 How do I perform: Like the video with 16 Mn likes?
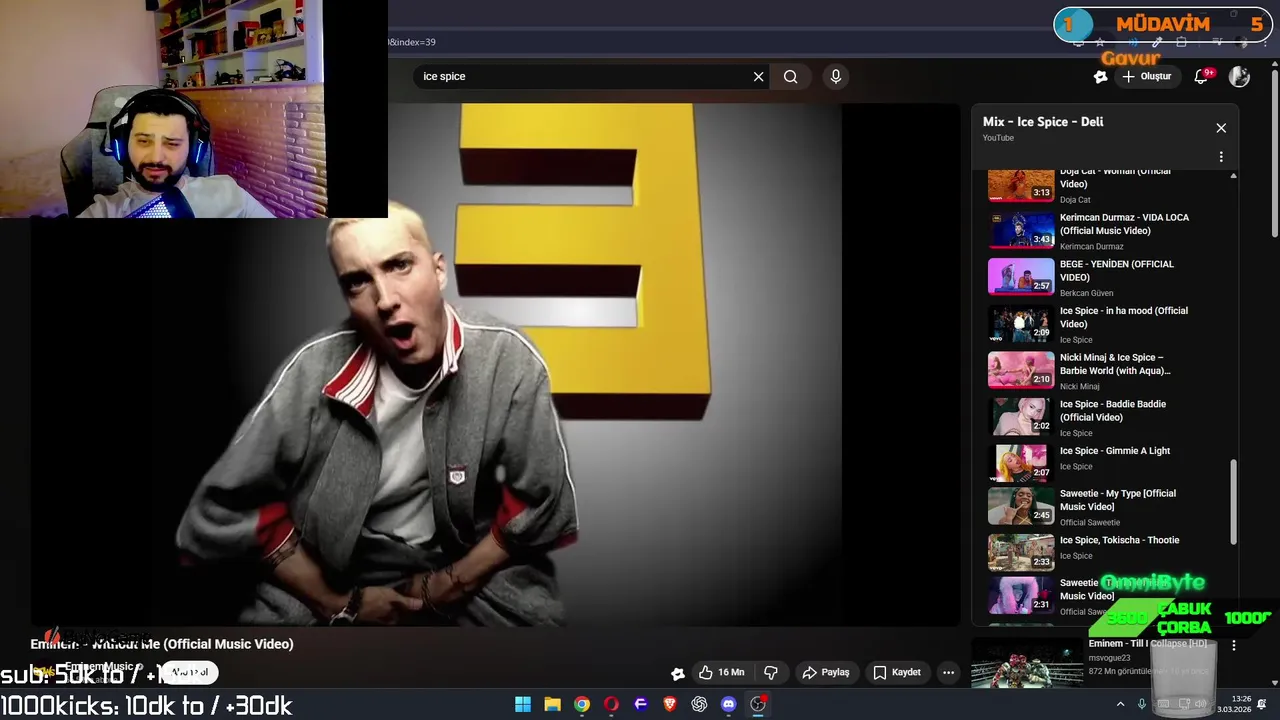[x=721, y=672]
